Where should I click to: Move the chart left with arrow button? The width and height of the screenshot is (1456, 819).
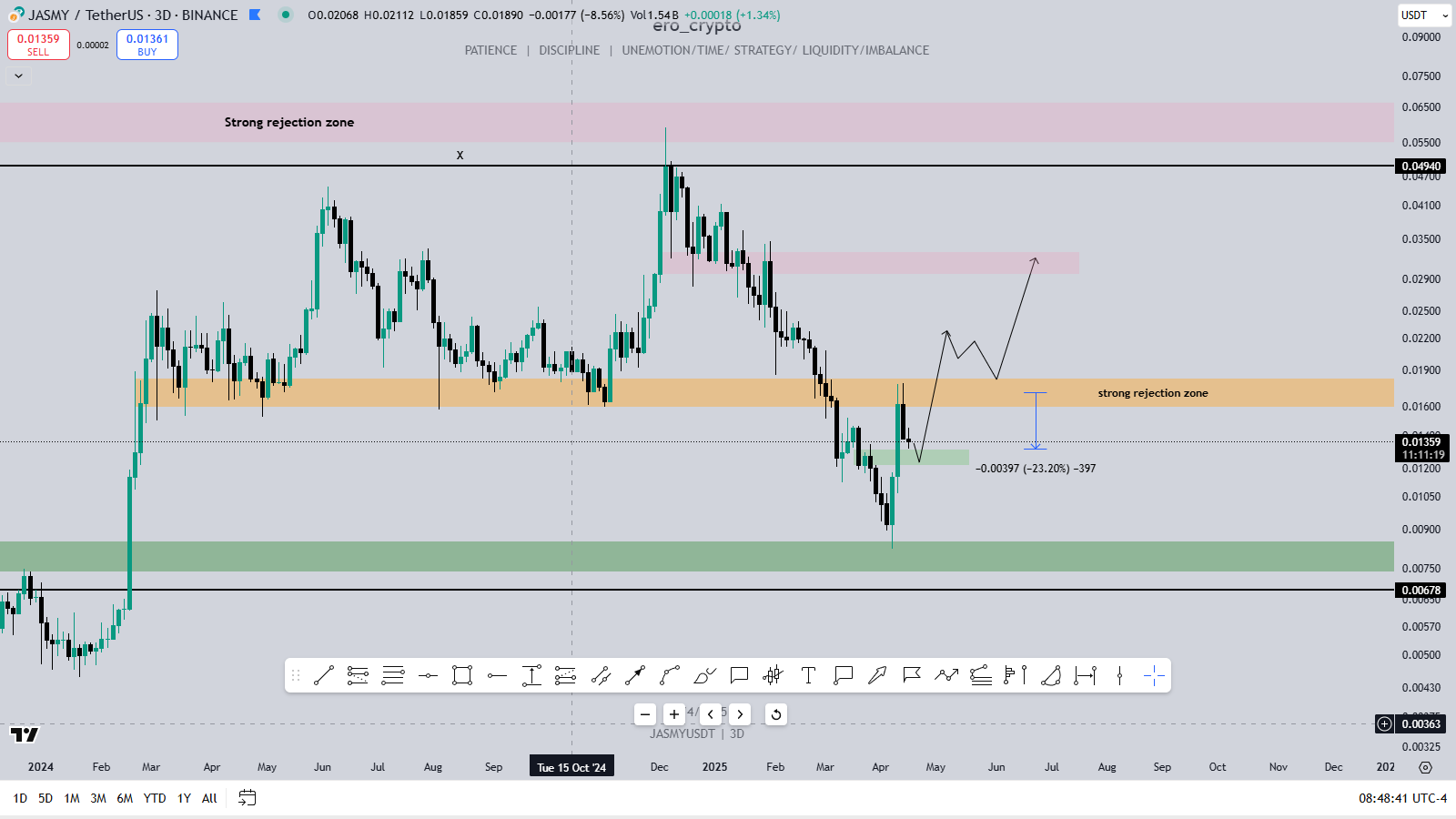click(711, 714)
